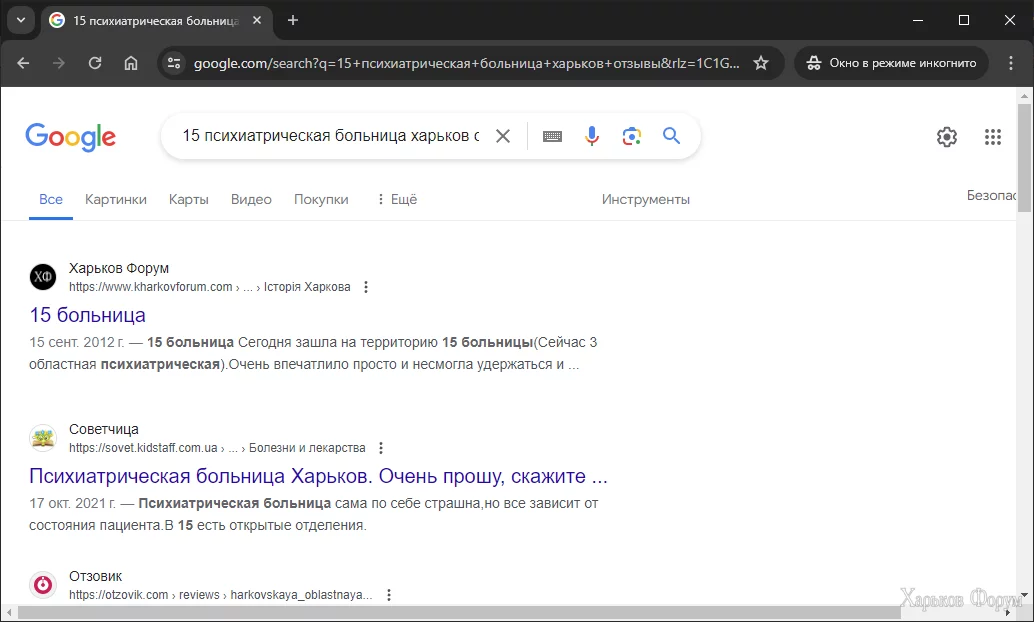Go forward to next page
The image size is (1034, 622).
click(x=59, y=63)
